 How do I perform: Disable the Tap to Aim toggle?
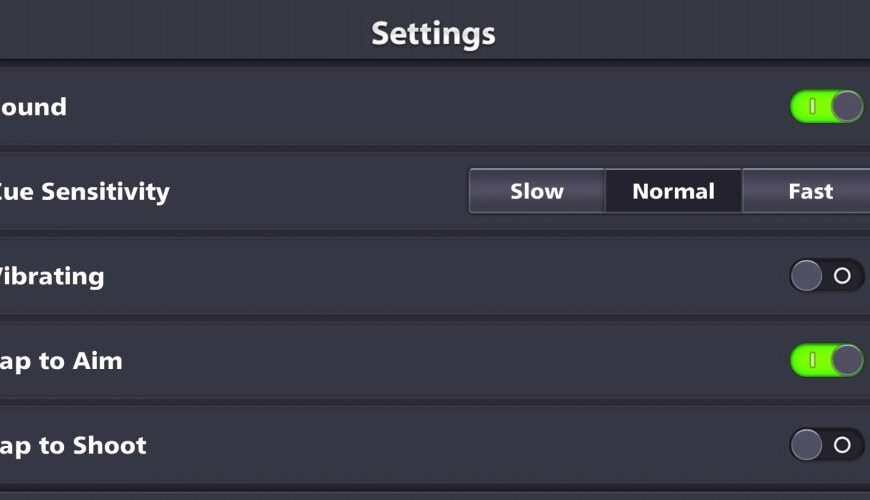pyautogui.click(x=826, y=360)
